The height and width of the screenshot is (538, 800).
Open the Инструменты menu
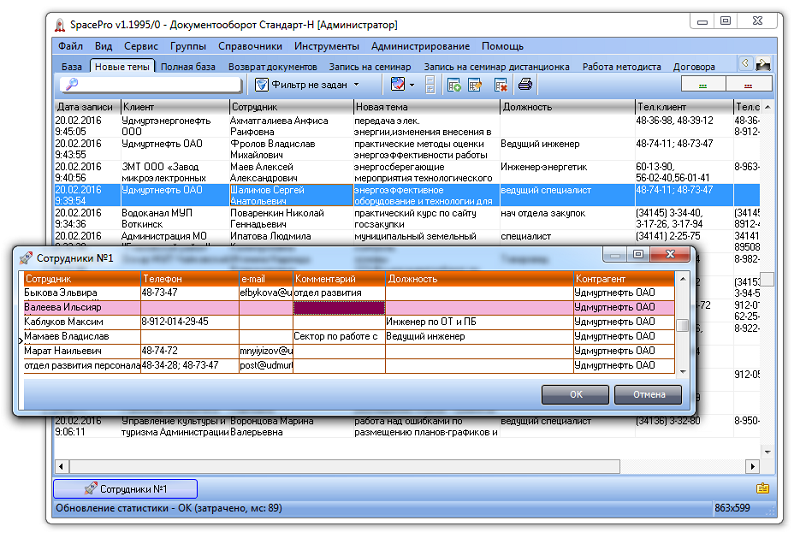pyautogui.click(x=327, y=46)
